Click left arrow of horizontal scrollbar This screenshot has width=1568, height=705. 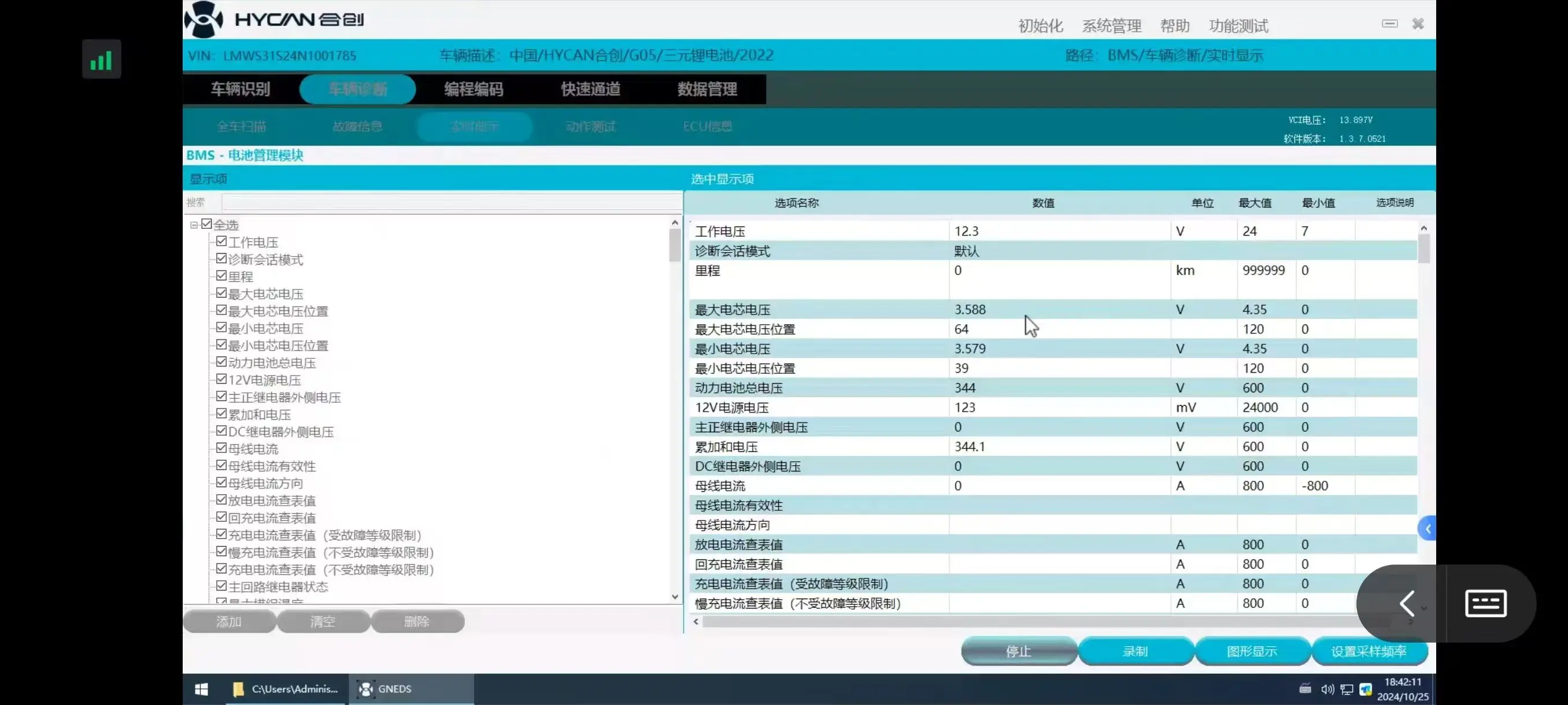tap(696, 622)
